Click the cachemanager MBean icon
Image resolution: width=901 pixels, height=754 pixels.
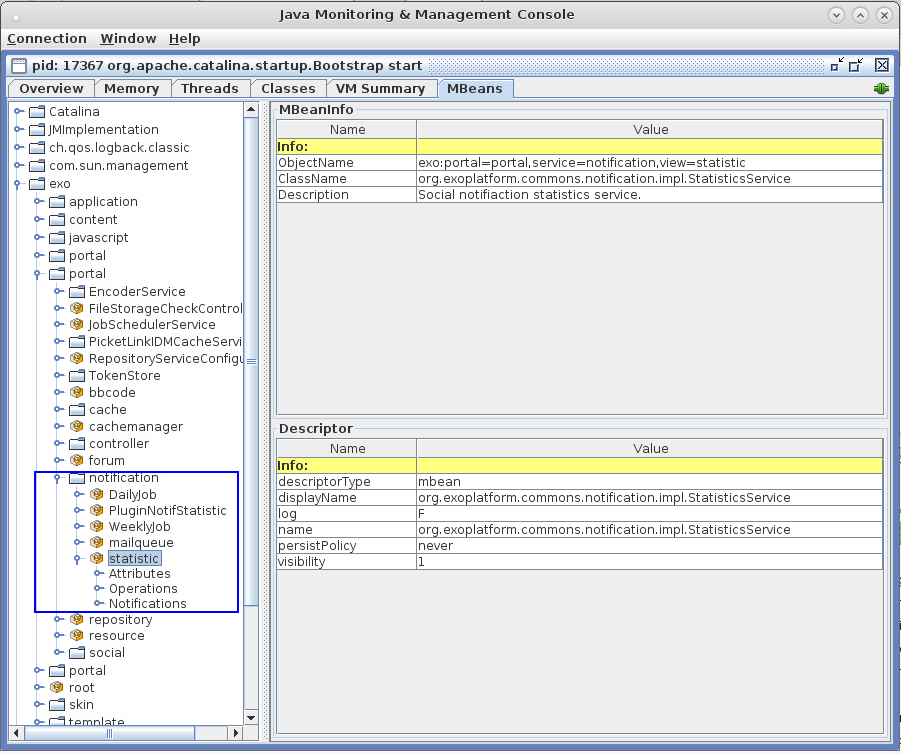76,426
